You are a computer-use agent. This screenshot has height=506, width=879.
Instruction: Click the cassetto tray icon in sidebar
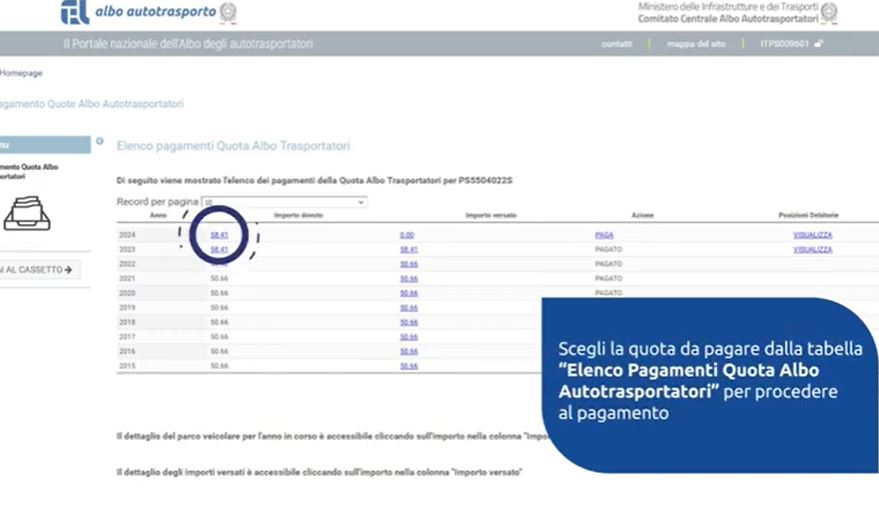(x=27, y=213)
